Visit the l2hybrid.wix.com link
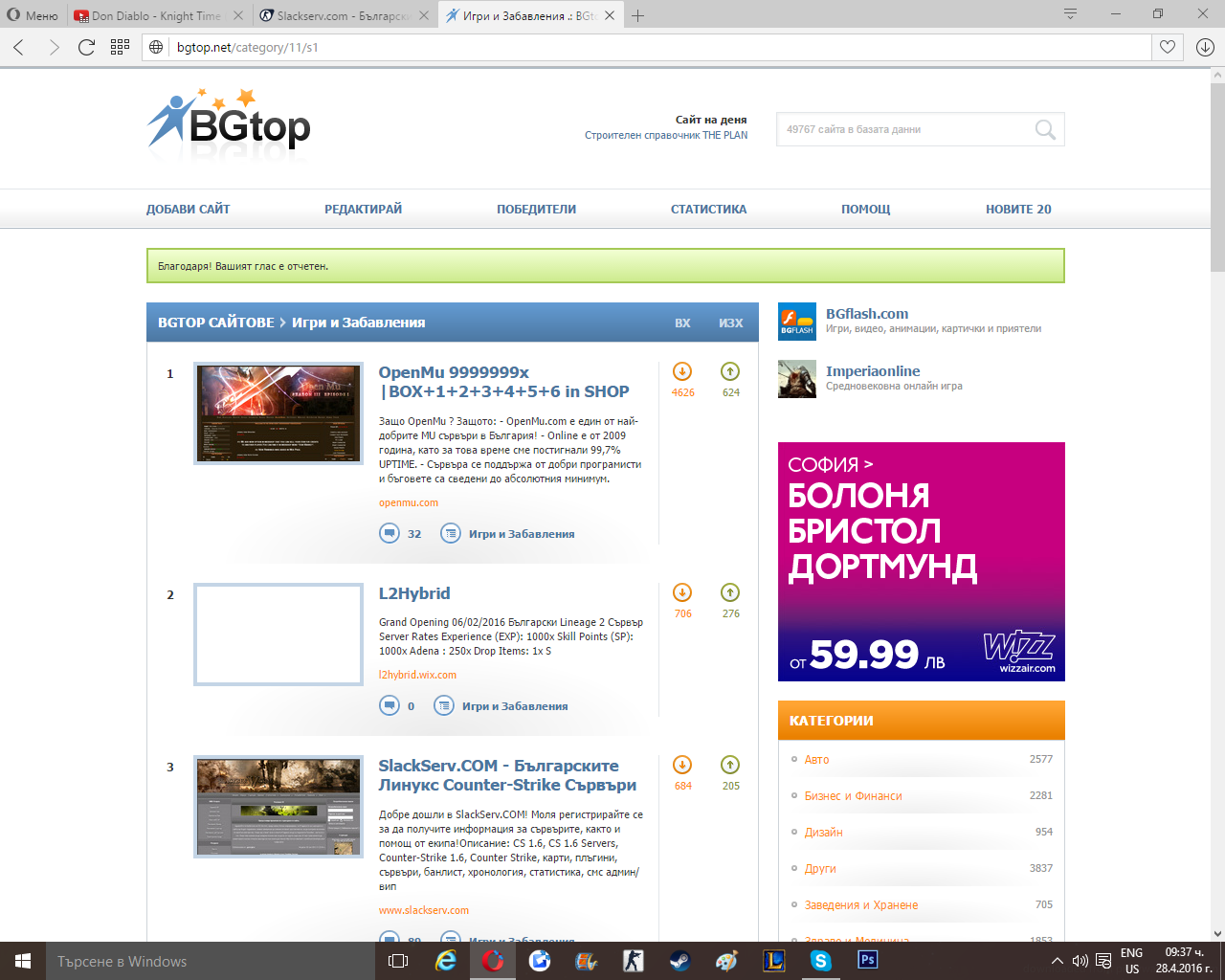1225x980 pixels. pyautogui.click(x=417, y=675)
